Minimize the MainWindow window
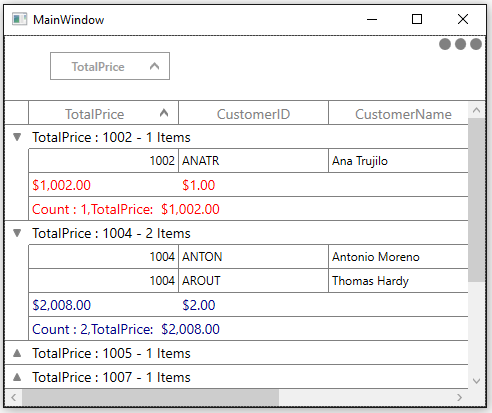This screenshot has height=413, width=492. [x=372, y=19]
